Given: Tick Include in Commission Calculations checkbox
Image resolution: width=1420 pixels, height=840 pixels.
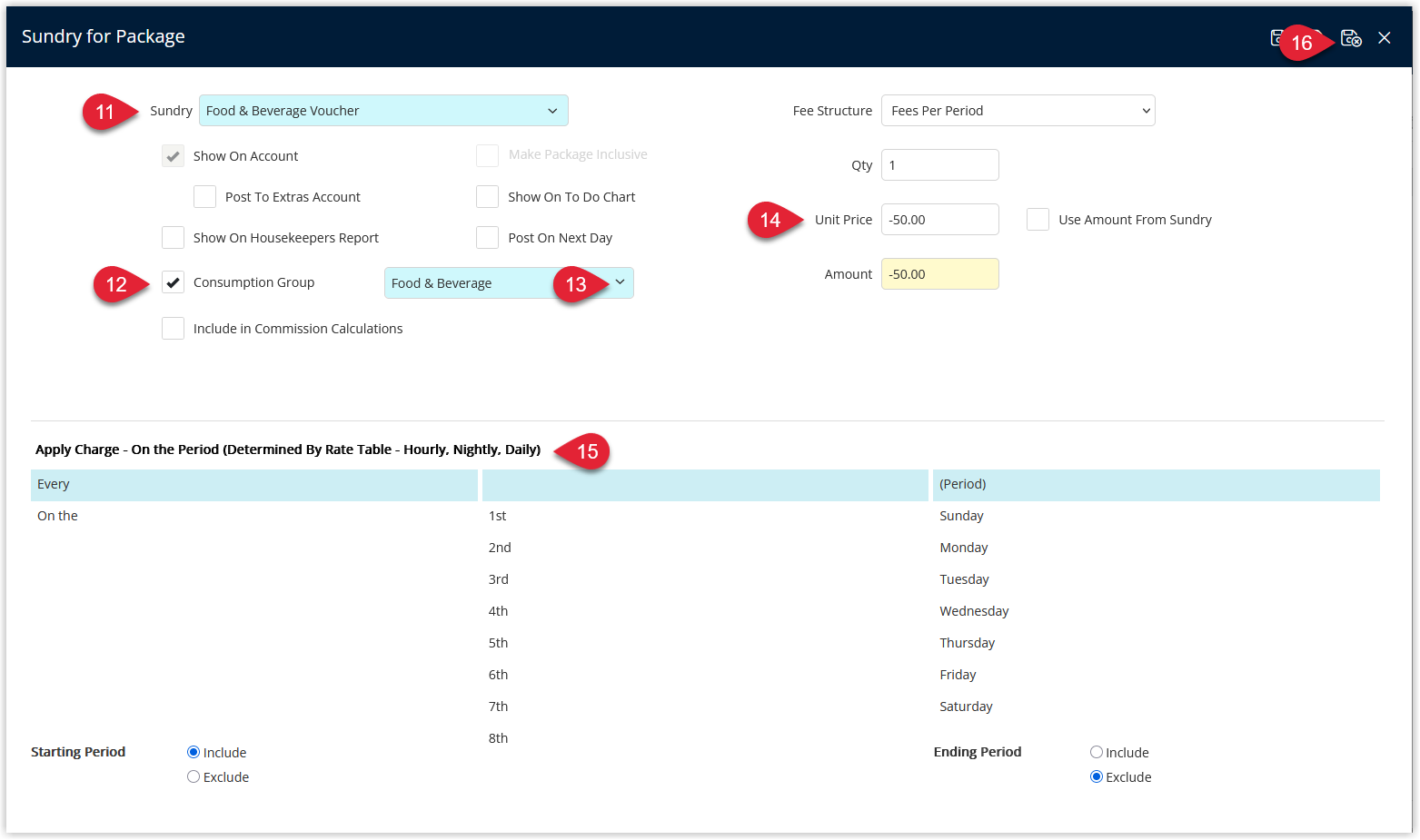Looking at the screenshot, I should click(x=173, y=329).
